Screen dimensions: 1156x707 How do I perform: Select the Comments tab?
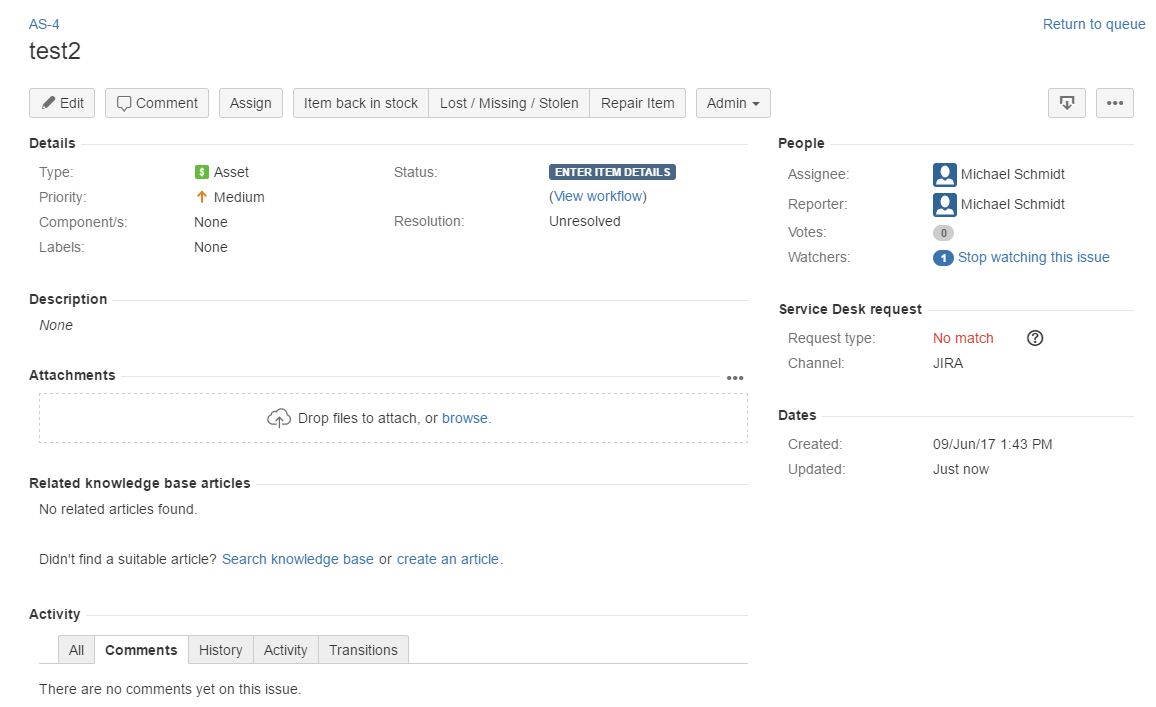pos(141,650)
